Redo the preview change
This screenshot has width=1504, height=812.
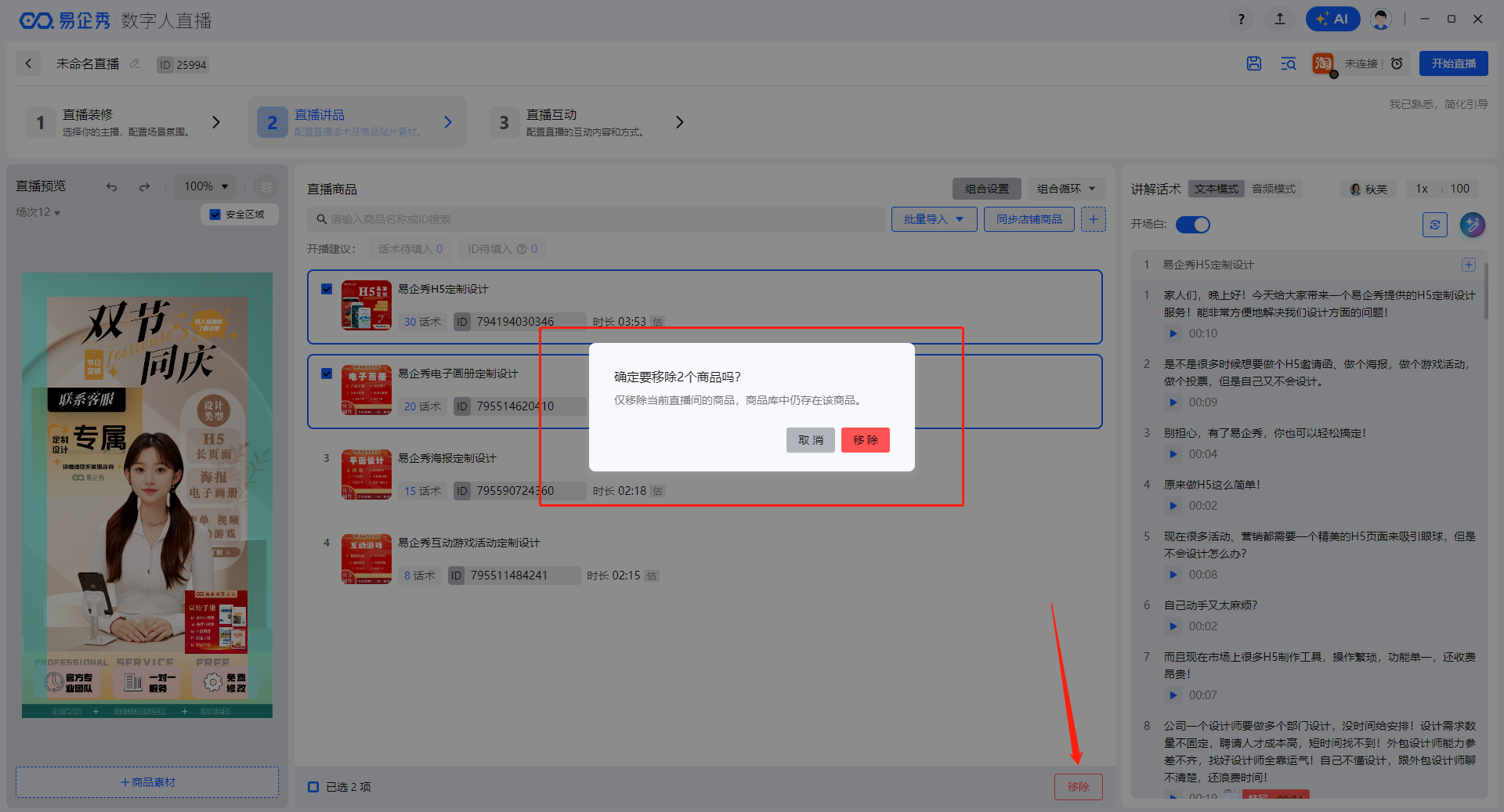(x=144, y=187)
